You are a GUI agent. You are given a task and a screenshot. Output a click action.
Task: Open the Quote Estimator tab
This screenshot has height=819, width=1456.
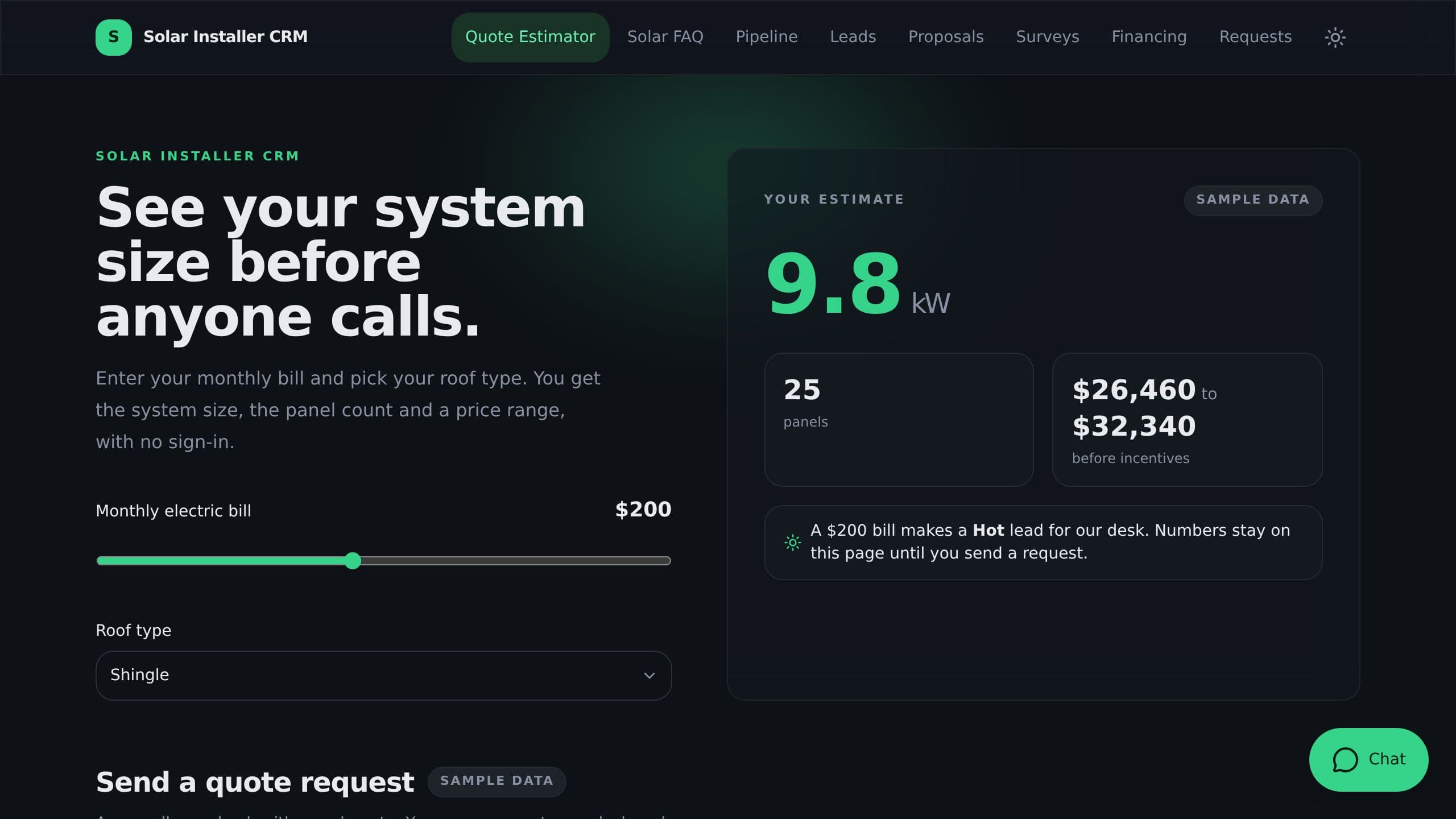(530, 38)
